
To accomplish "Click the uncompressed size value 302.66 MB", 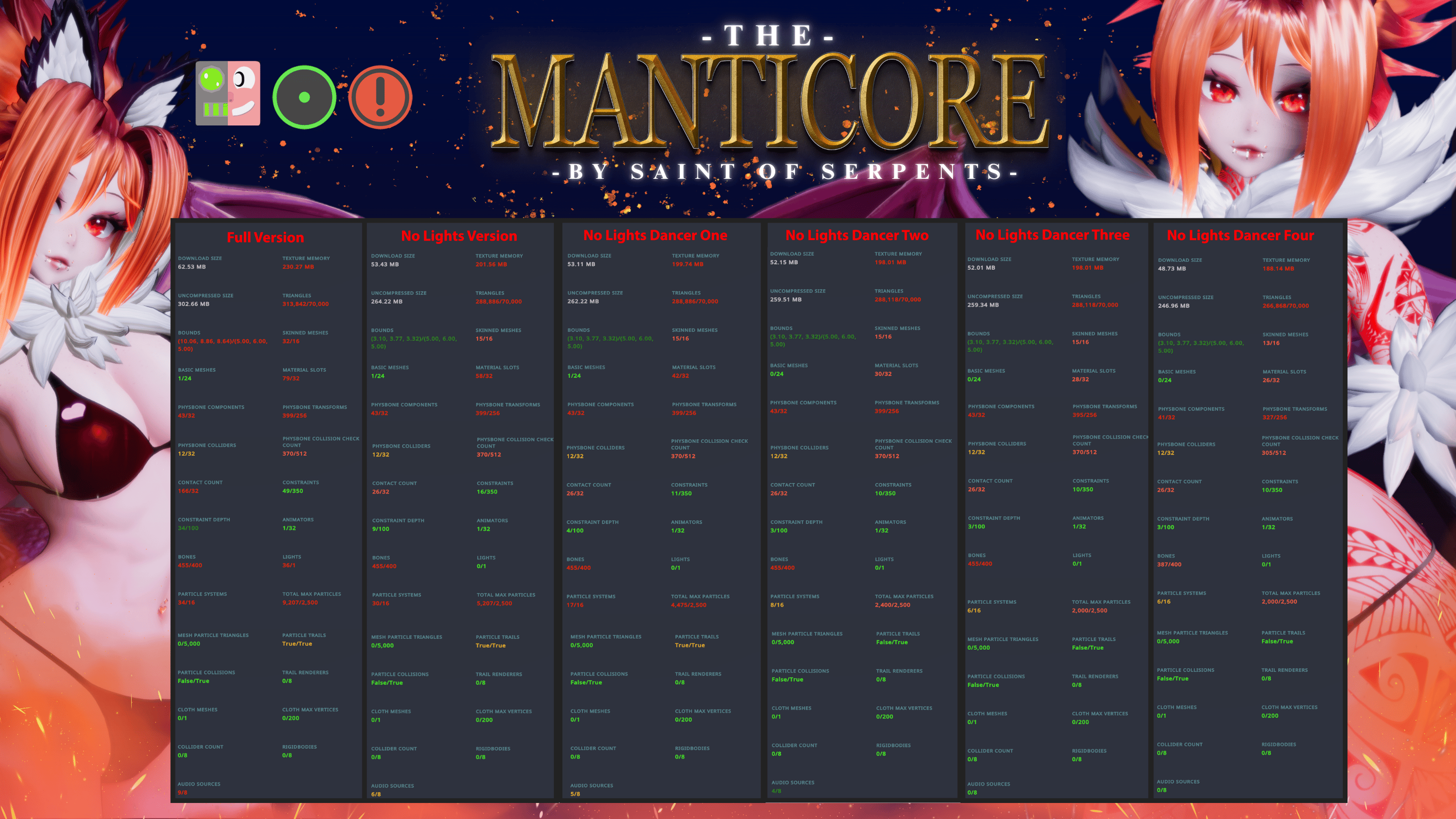I will tap(193, 304).
